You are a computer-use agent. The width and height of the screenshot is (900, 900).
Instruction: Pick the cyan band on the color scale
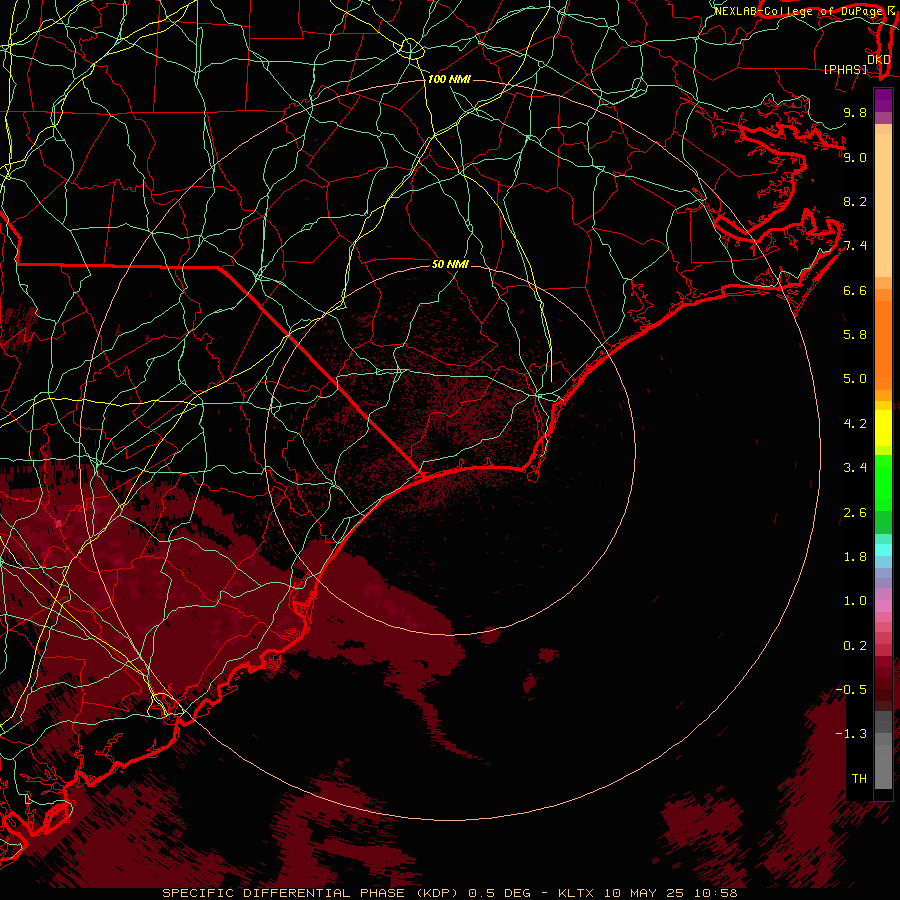(883, 550)
